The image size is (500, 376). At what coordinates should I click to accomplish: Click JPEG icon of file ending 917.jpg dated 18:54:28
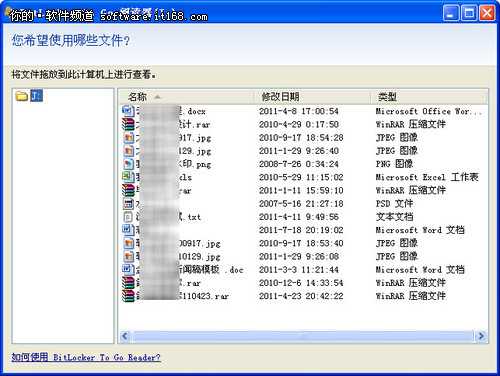[128, 138]
